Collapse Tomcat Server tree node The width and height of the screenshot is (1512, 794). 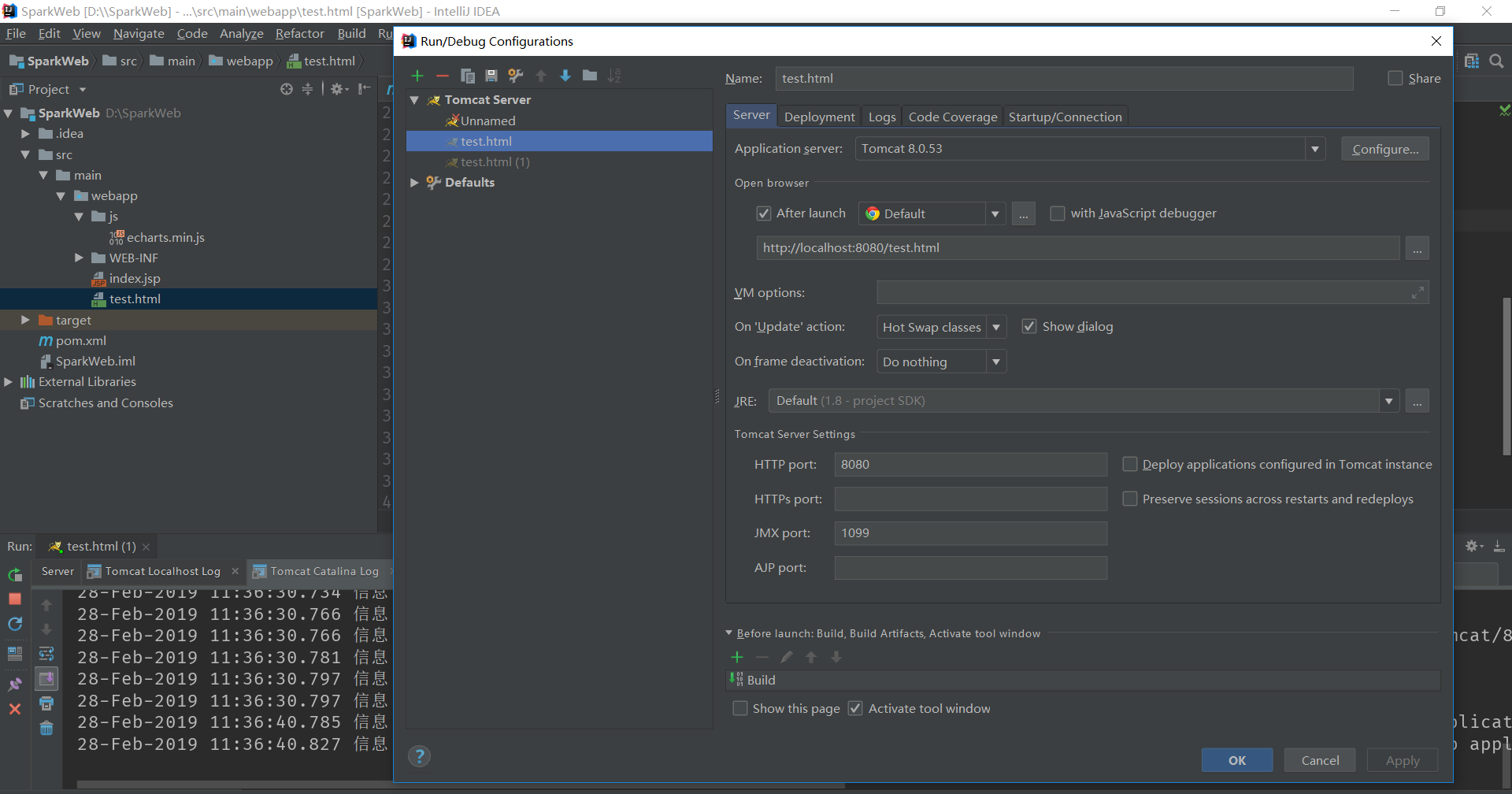[x=414, y=100]
